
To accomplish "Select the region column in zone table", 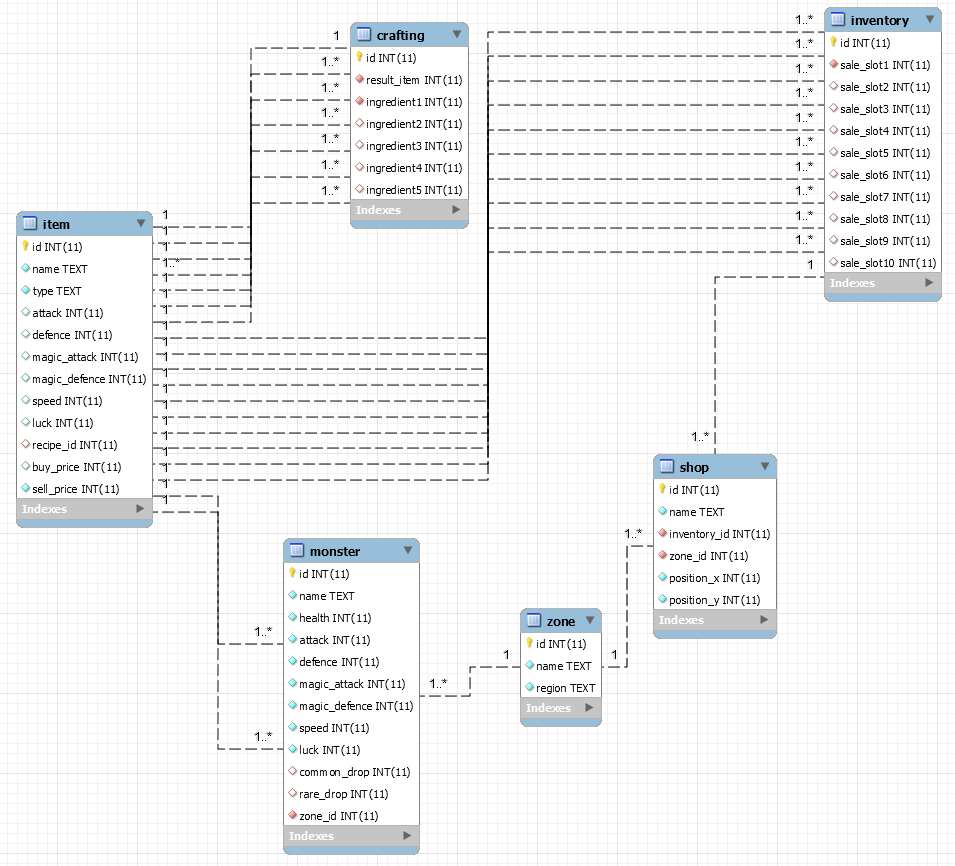I will click(565, 688).
